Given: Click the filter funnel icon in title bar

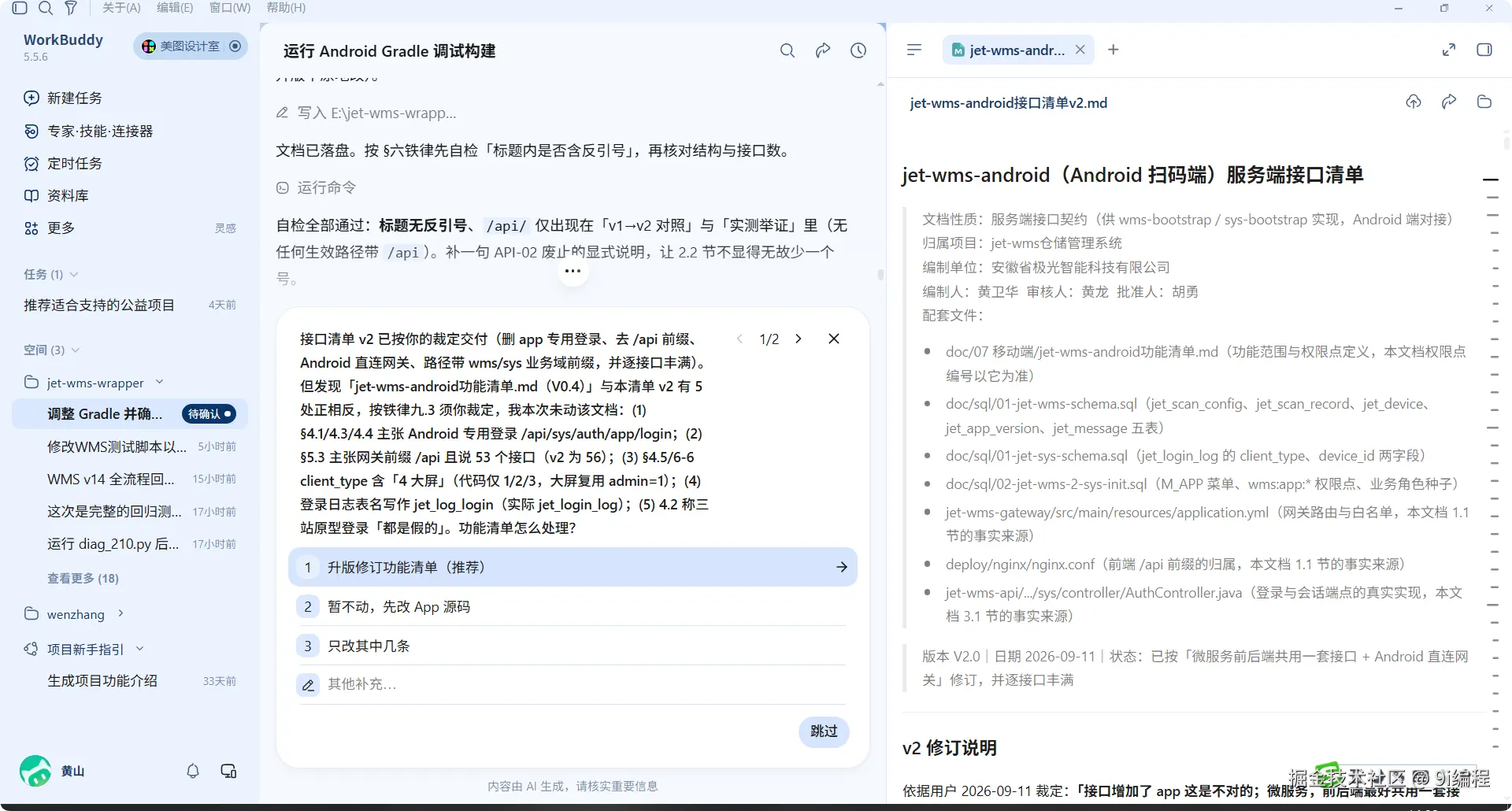Looking at the screenshot, I should pyautogui.click(x=71, y=8).
